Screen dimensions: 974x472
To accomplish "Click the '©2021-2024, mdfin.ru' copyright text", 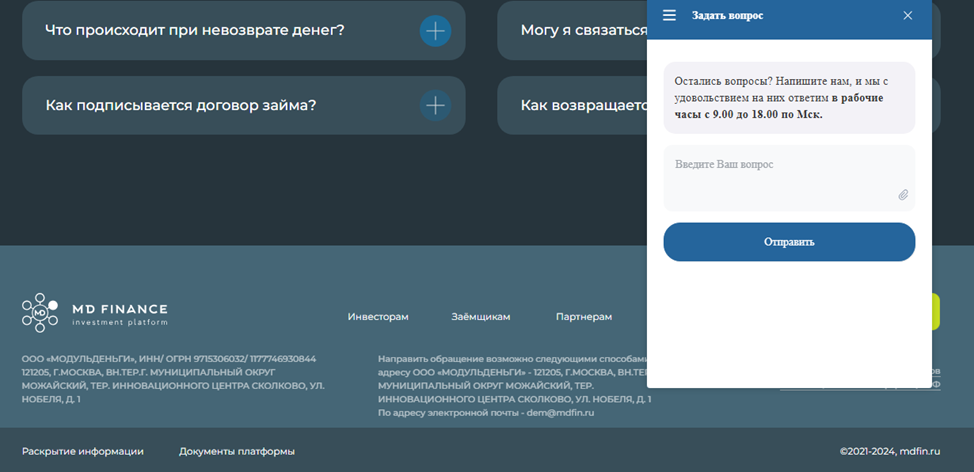I will click(x=890, y=452).
